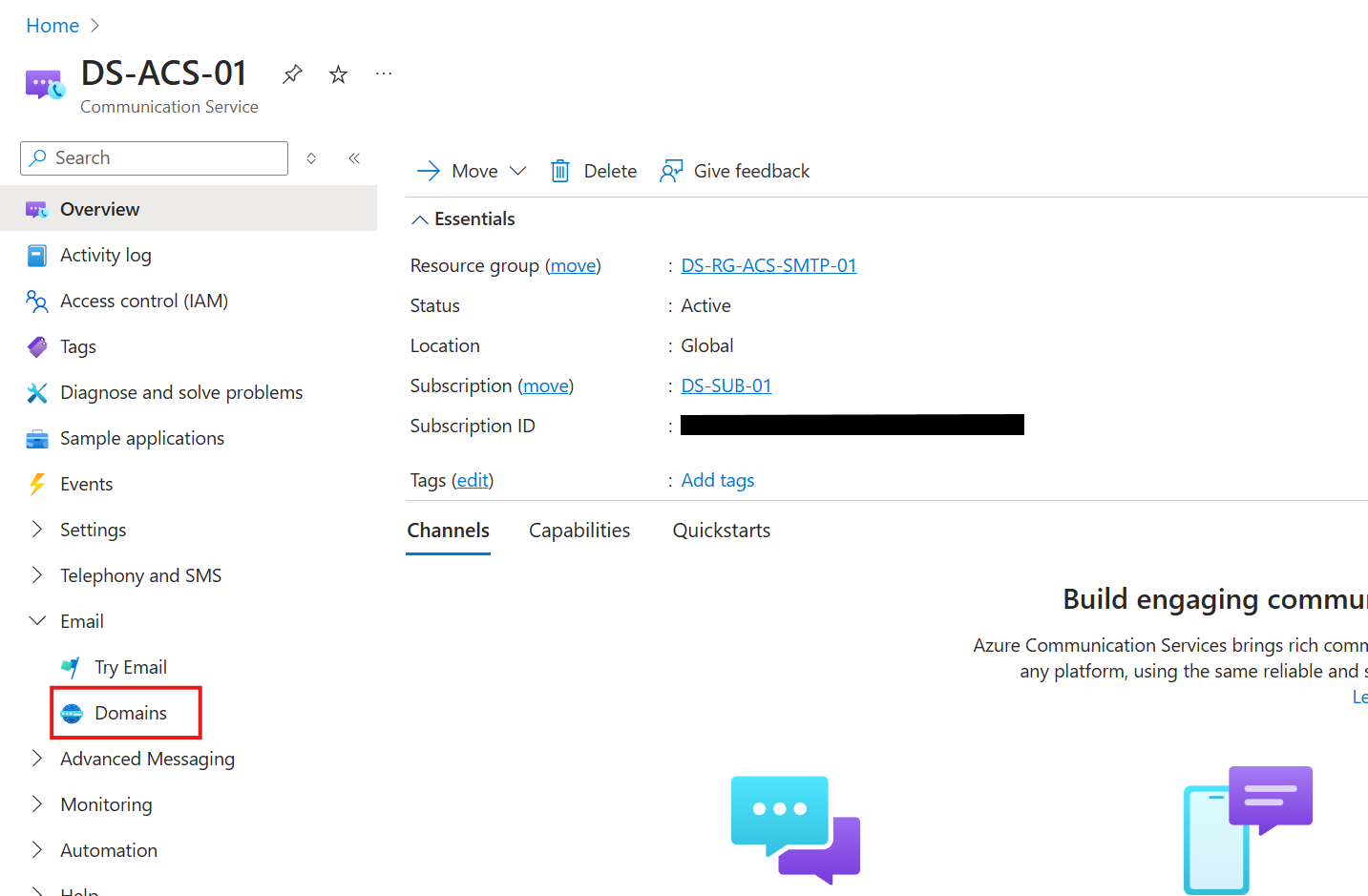Click the Give feedback icon

pos(671,171)
